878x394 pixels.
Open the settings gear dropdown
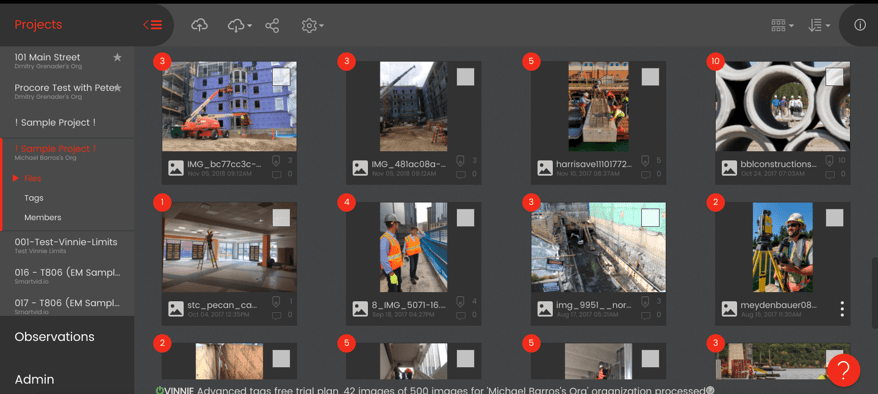(x=312, y=25)
